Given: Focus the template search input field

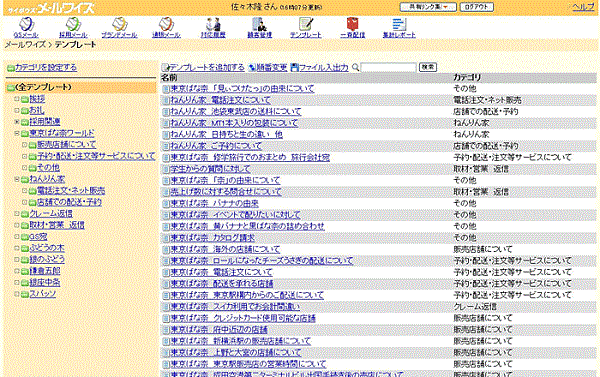Looking at the screenshot, I should click(x=388, y=67).
